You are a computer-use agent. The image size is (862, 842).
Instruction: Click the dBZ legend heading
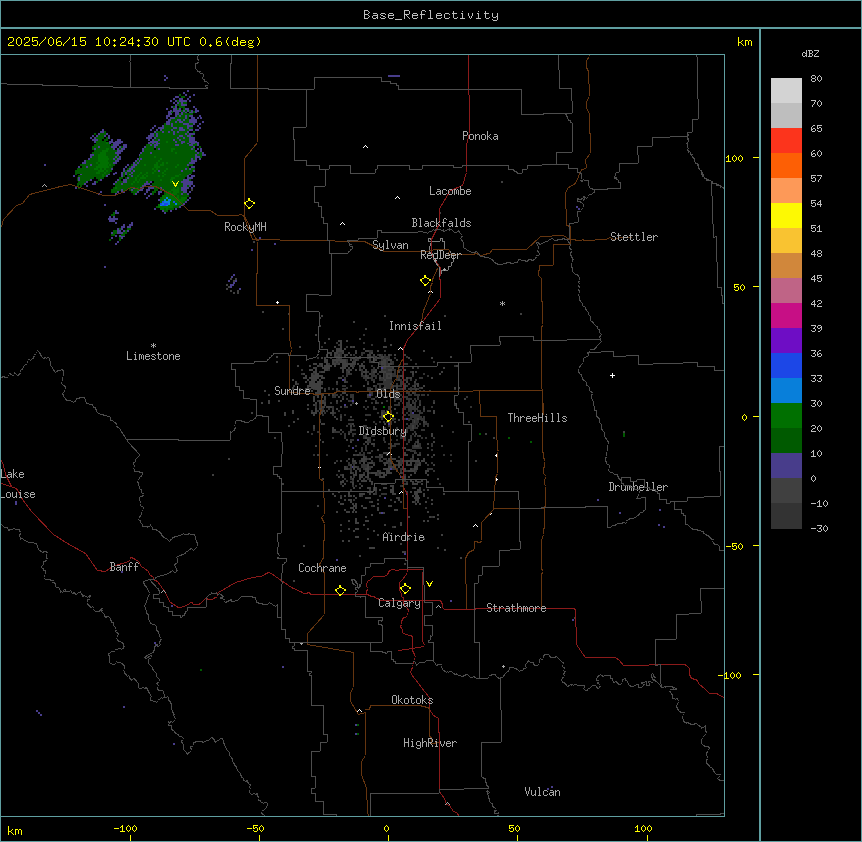pos(810,53)
